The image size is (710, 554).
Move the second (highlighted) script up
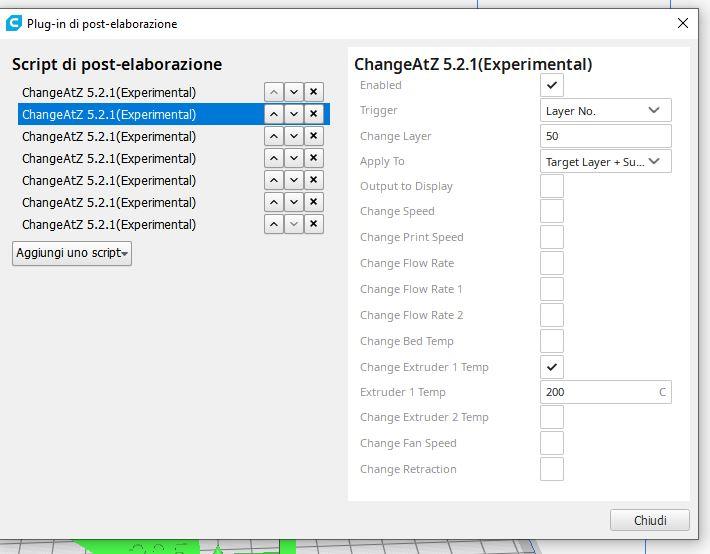[274, 114]
